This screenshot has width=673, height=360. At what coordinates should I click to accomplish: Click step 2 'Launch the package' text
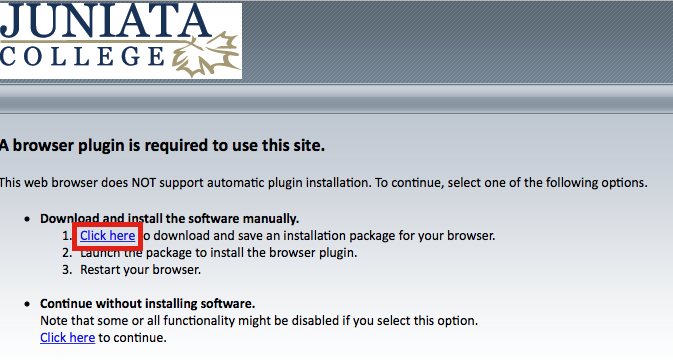pyautogui.click(x=218, y=253)
